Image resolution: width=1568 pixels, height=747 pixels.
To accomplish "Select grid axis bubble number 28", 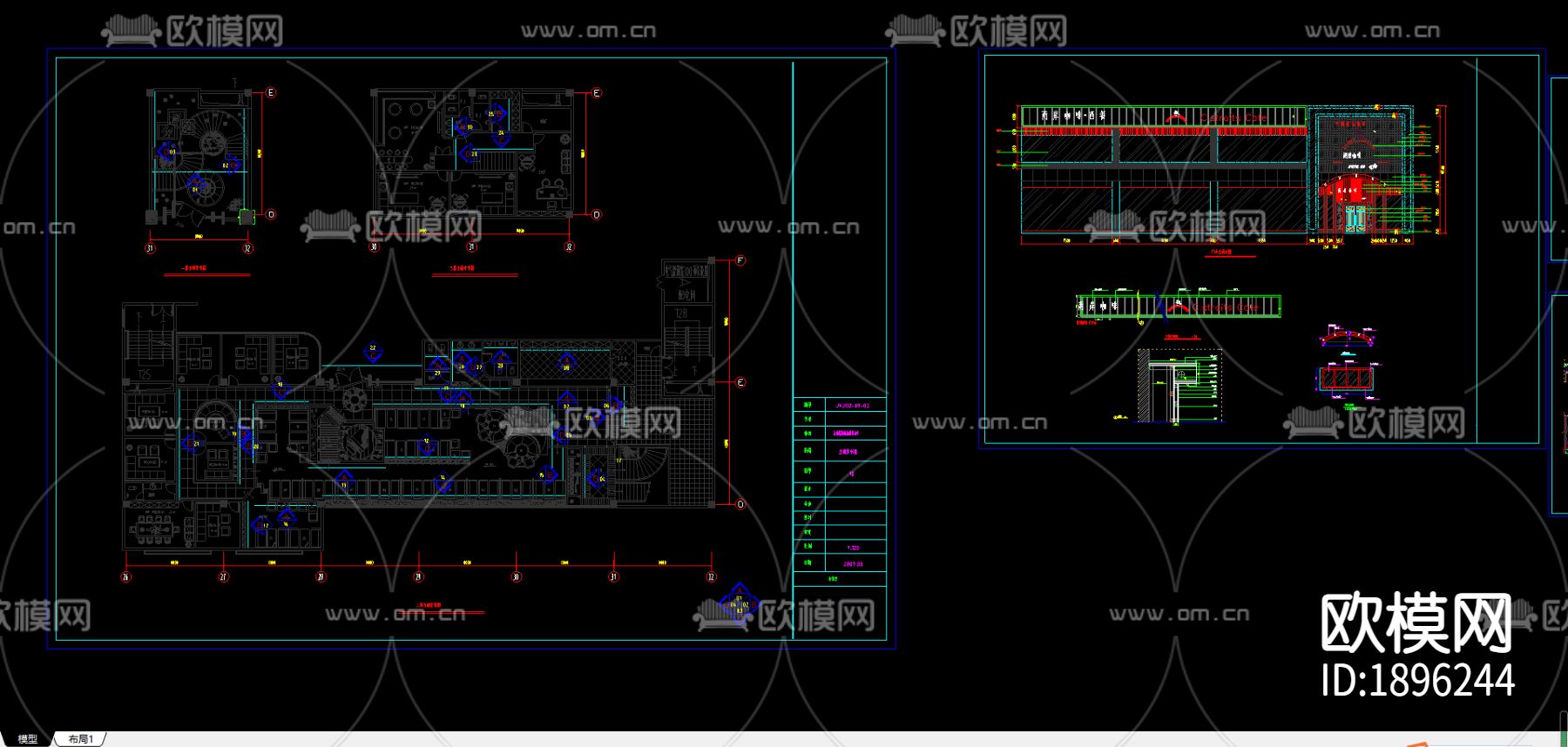I will 321,577.
